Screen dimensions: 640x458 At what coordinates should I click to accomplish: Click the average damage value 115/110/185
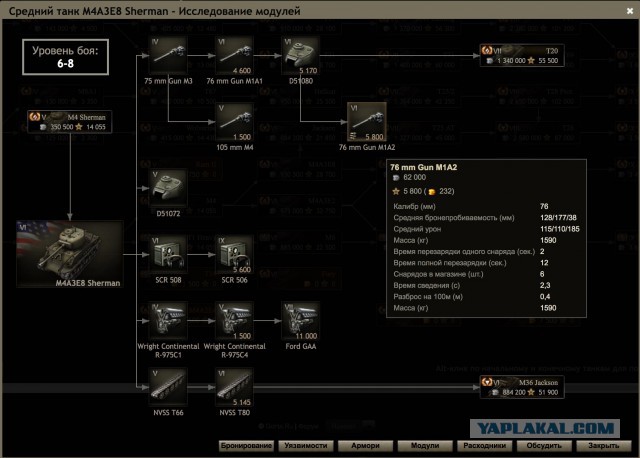coord(560,229)
